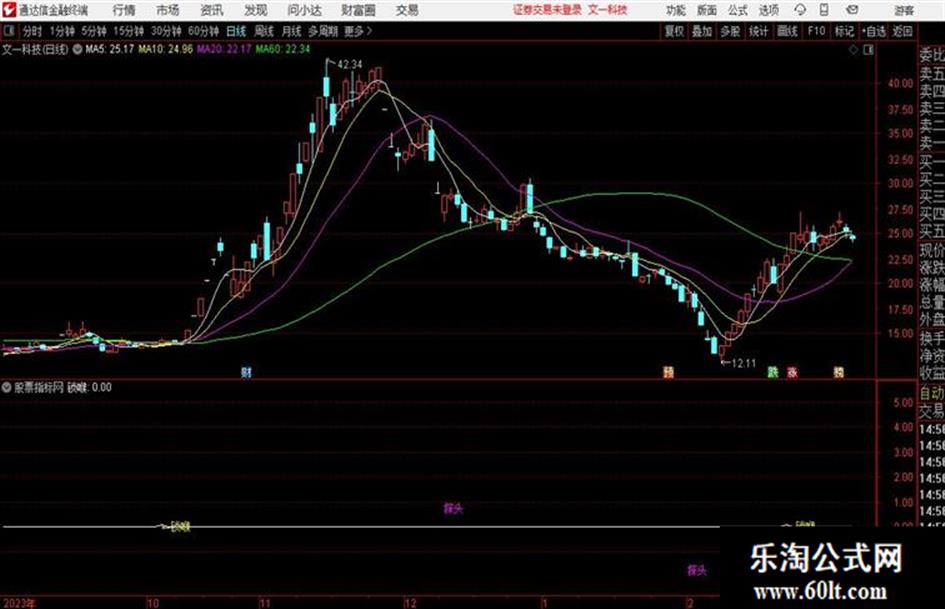Click the 40.00 price axis label

900,84
